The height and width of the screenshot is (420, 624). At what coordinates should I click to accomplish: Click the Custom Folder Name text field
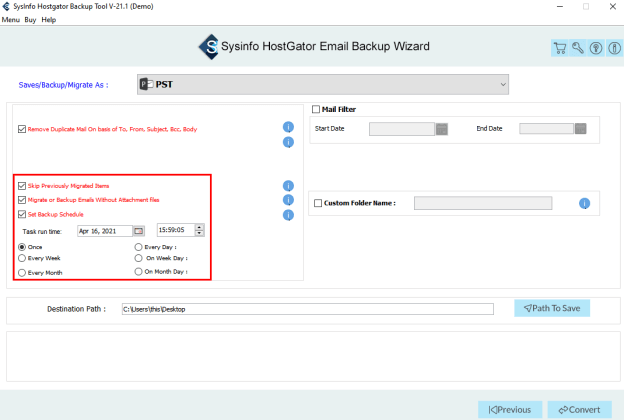tap(483, 203)
